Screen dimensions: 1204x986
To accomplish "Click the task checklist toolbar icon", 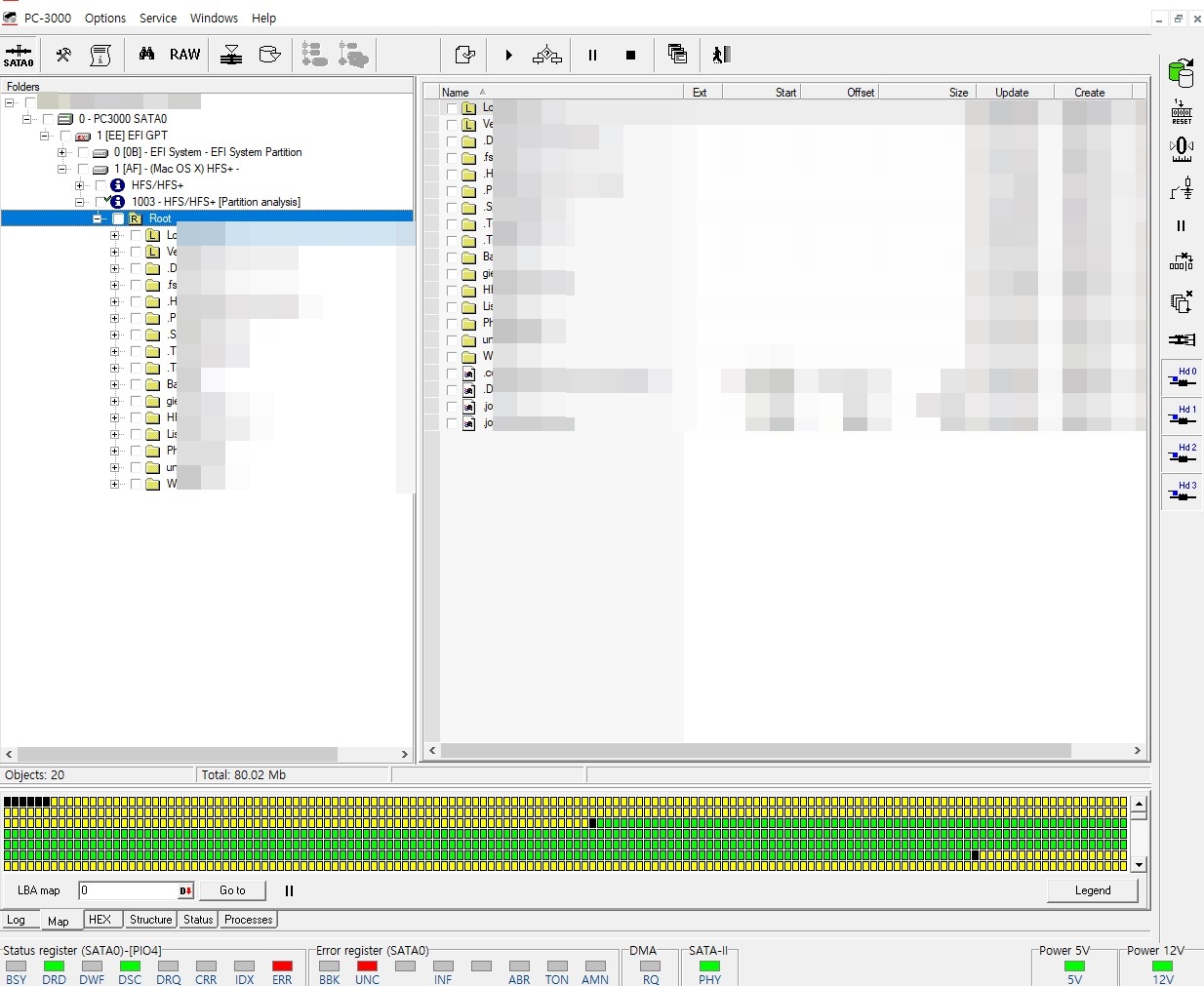I will [x=465, y=55].
